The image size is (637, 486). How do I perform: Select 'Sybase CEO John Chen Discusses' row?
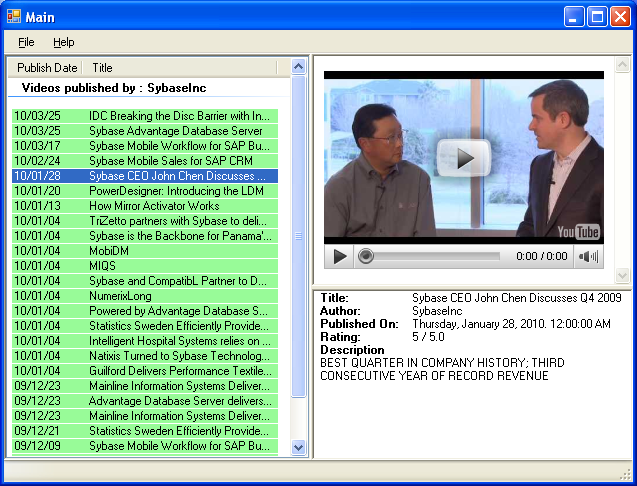point(145,176)
